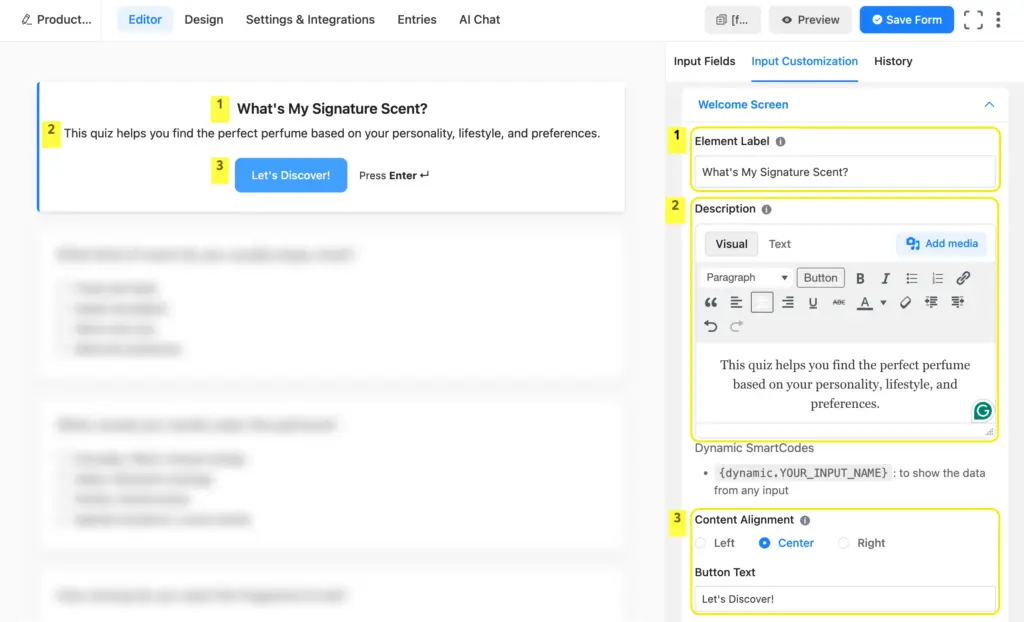Toggle italic formatting in description editor
The image size is (1024, 622).
886,278
